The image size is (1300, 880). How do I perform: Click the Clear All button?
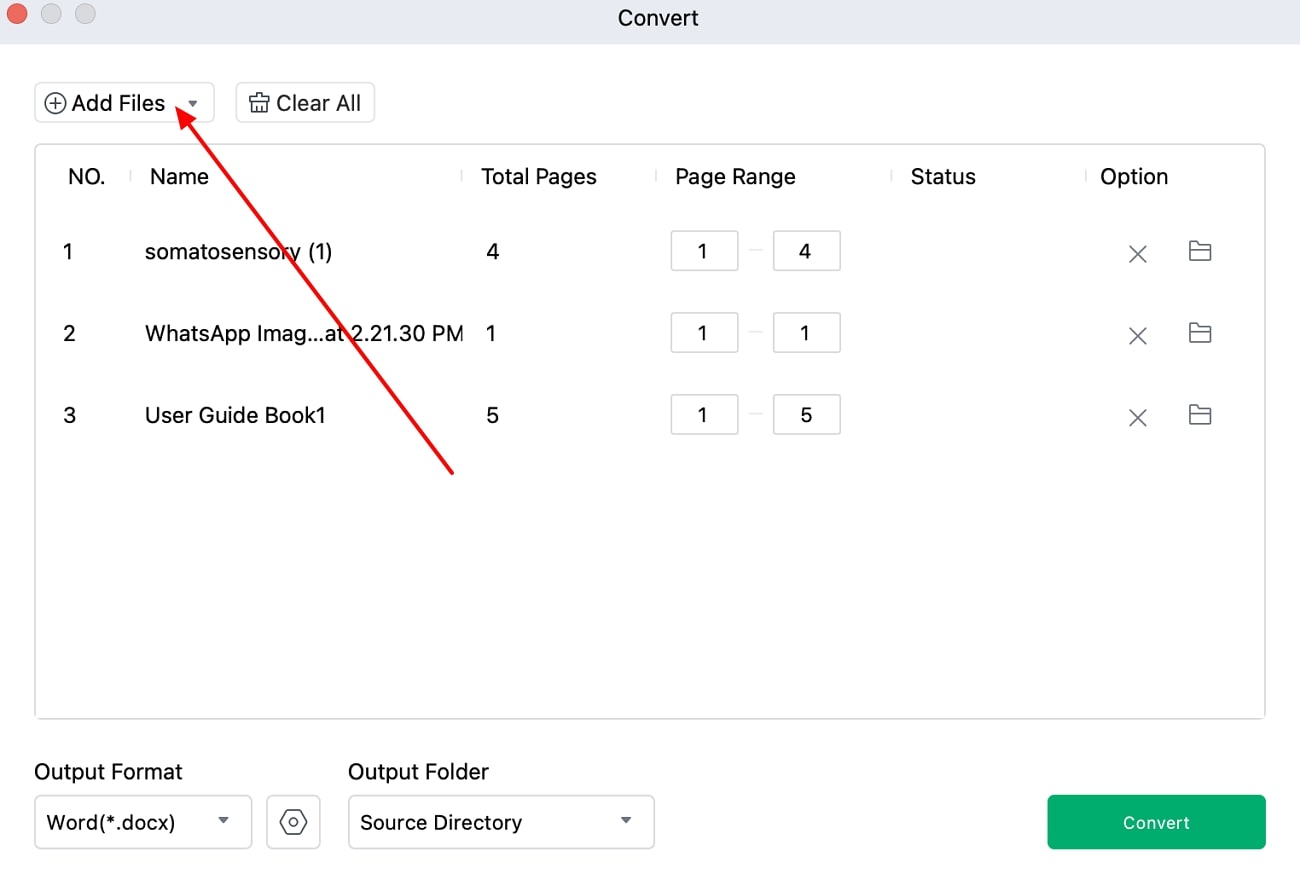tap(305, 103)
